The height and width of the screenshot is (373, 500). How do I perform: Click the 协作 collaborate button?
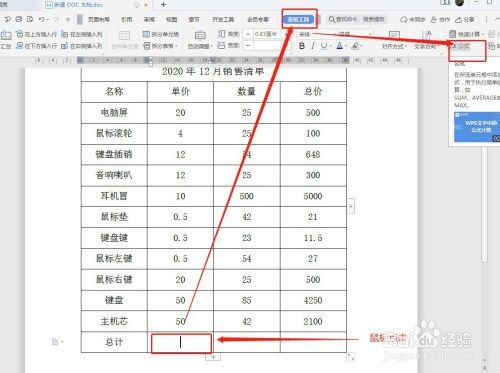(440, 20)
